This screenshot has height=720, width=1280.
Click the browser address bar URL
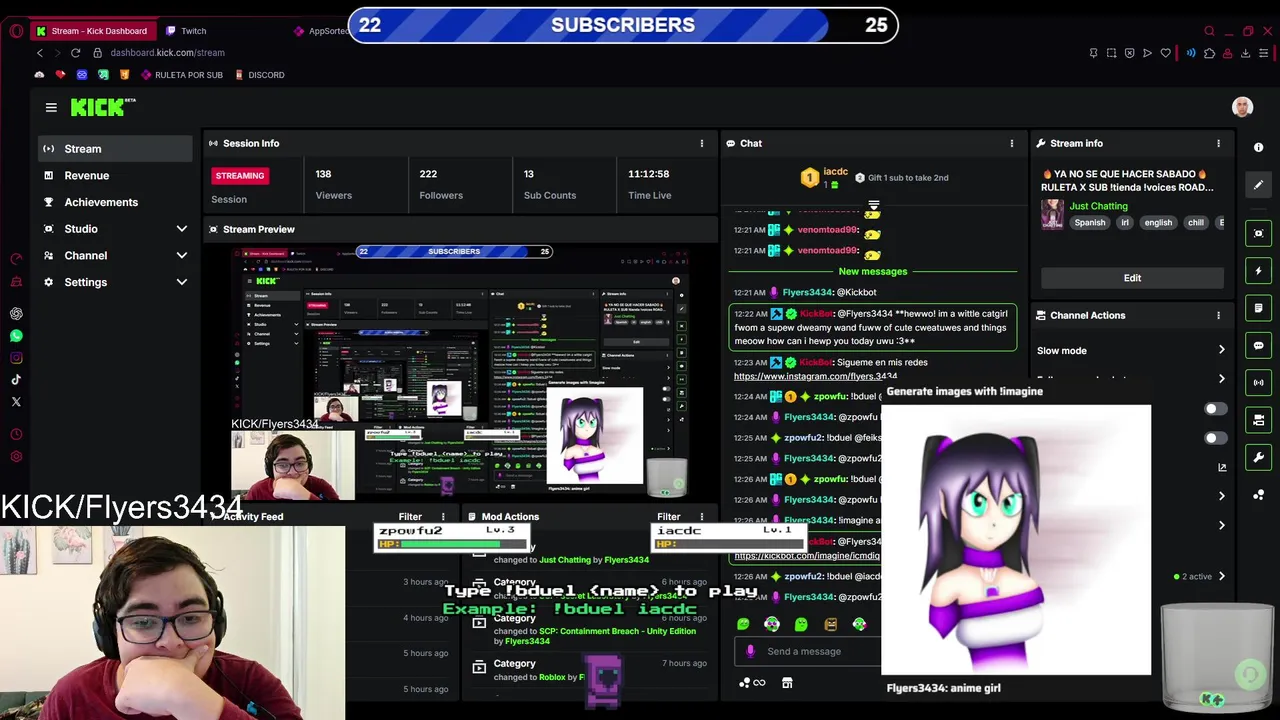pos(167,52)
